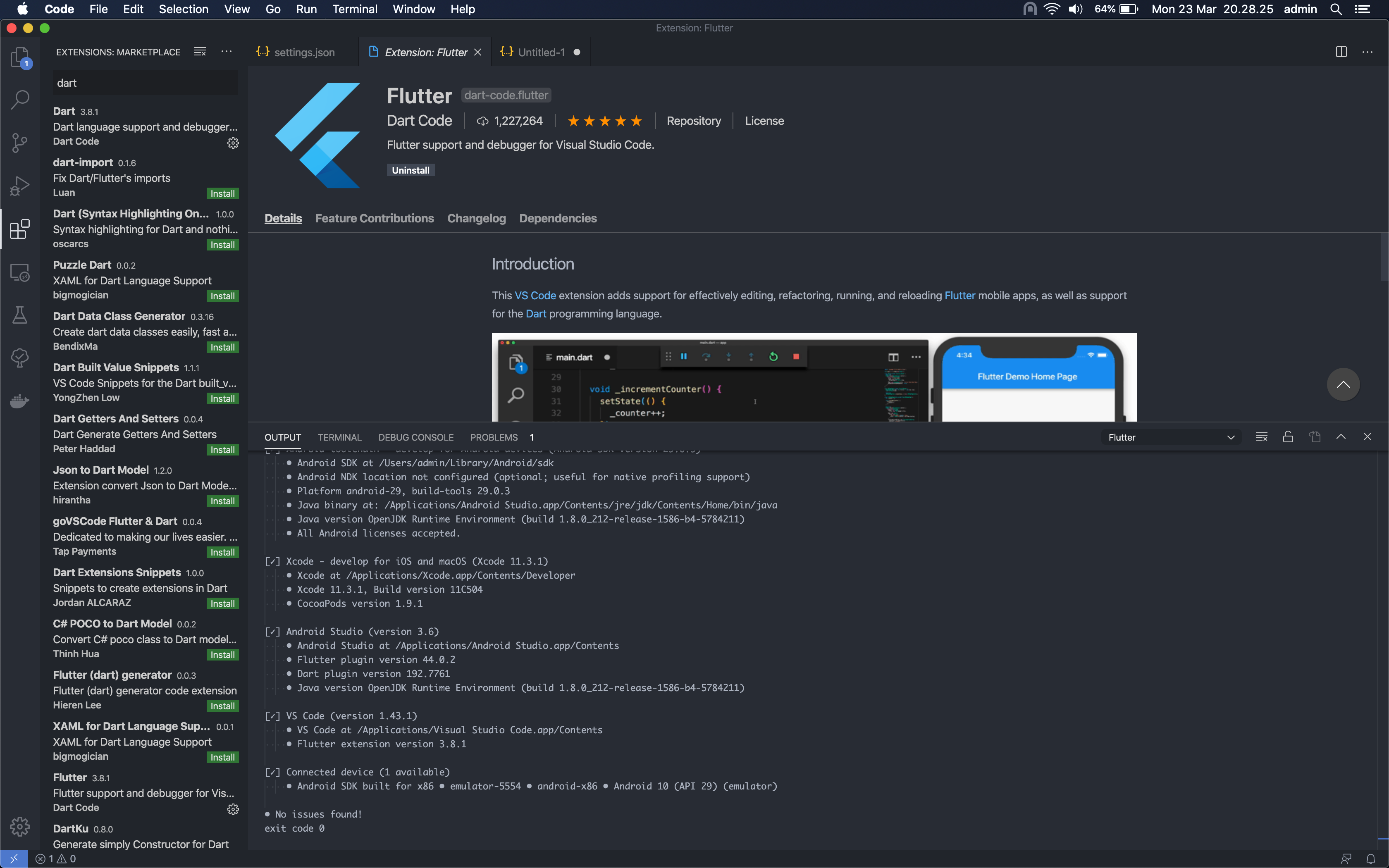
Task: Open the Test flask view
Action: click(x=20, y=315)
